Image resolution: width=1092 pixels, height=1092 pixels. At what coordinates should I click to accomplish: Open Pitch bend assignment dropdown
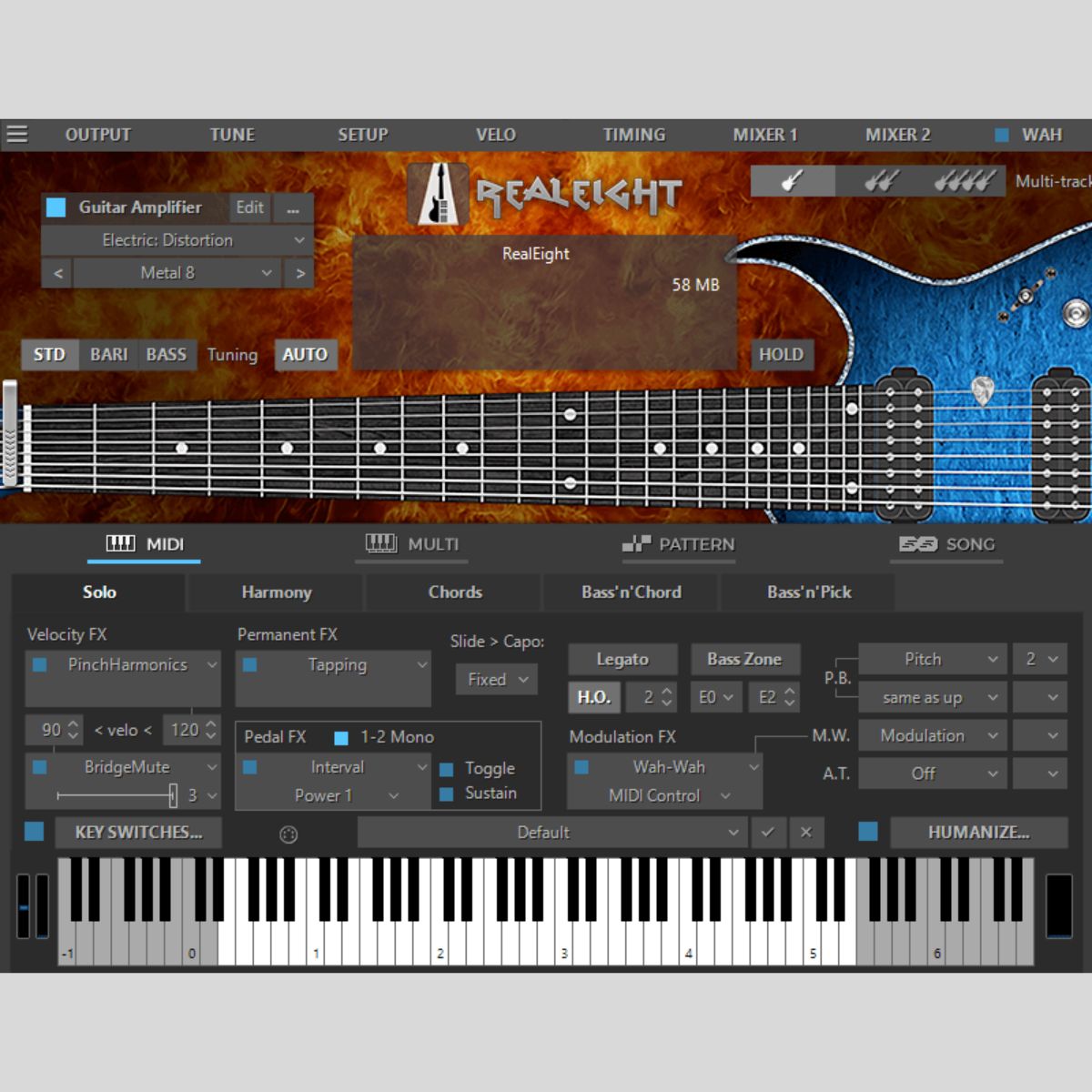point(932,659)
